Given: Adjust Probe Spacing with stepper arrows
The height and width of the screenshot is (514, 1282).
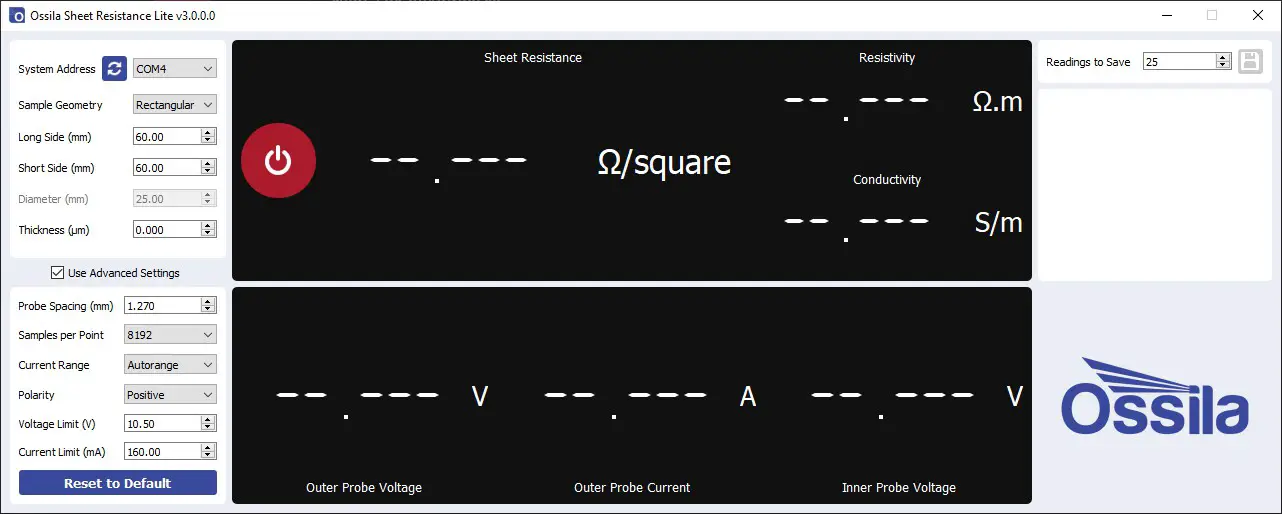Looking at the screenshot, I should [x=209, y=306].
